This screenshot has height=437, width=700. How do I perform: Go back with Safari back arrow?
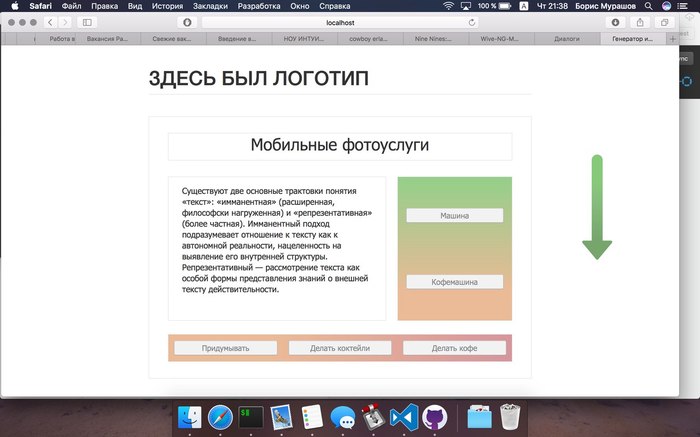tap(49, 21)
